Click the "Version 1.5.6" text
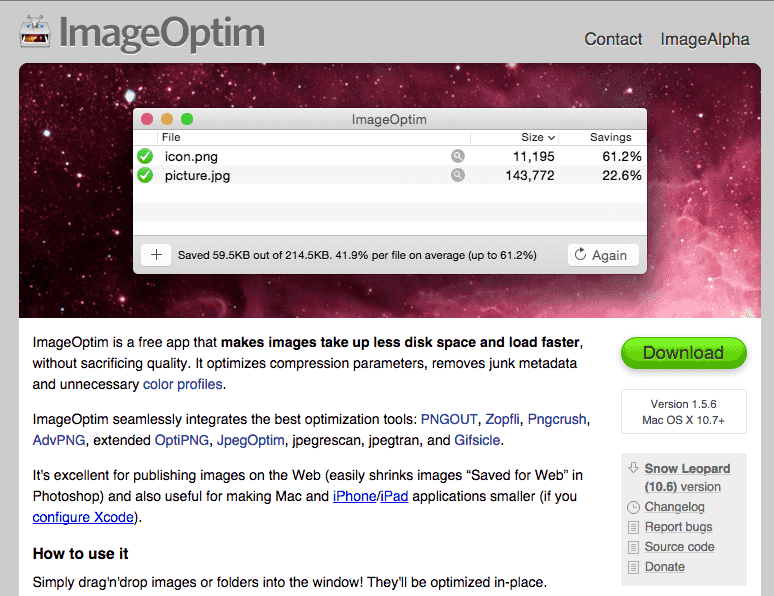Screen dimensions: 774x596 684,404
